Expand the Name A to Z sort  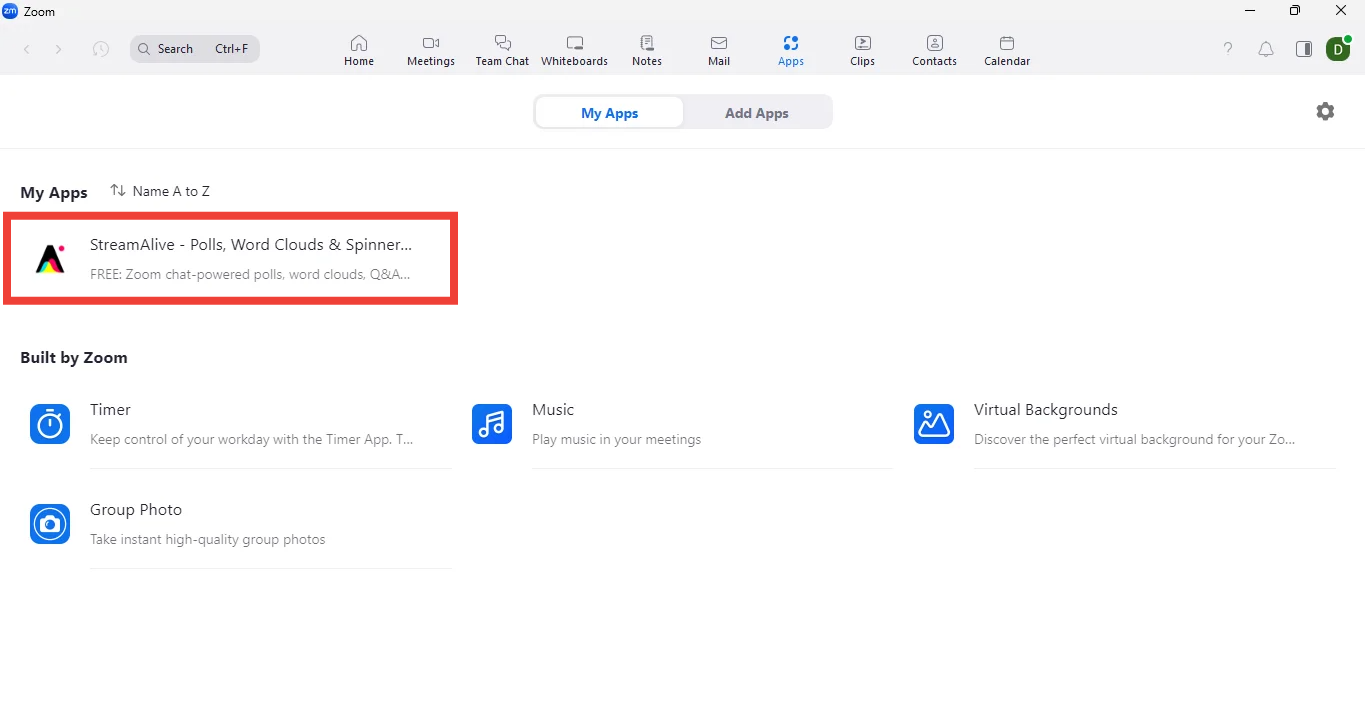pyautogui.click(x=160, y=191)
